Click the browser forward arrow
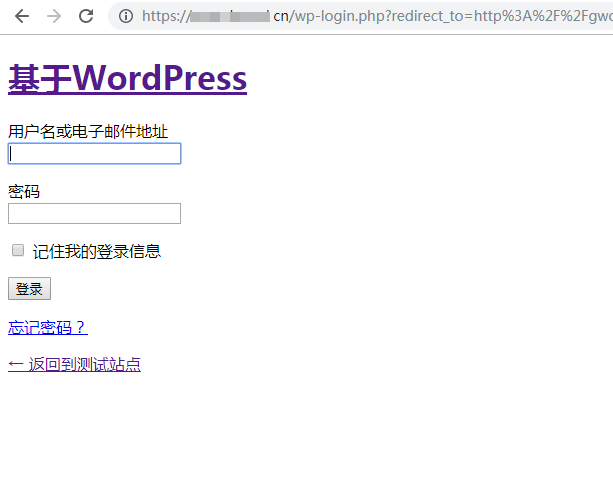This screenshot has width=613, height=488. coord(54,16)
